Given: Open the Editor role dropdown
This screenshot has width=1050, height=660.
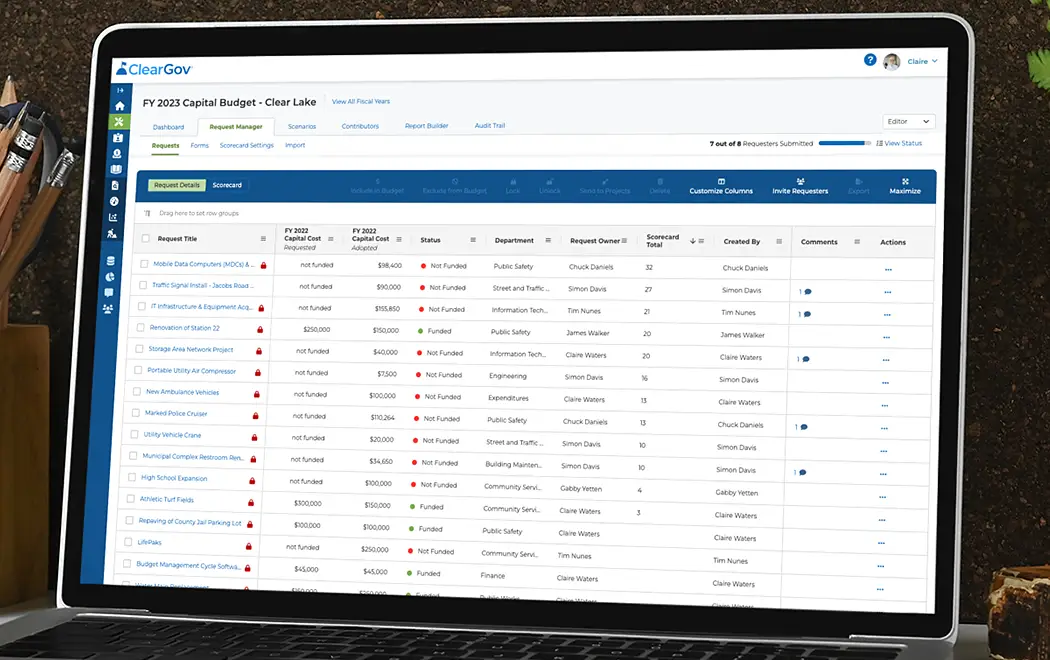Looking at the screenshot, I should click(909, 122).
